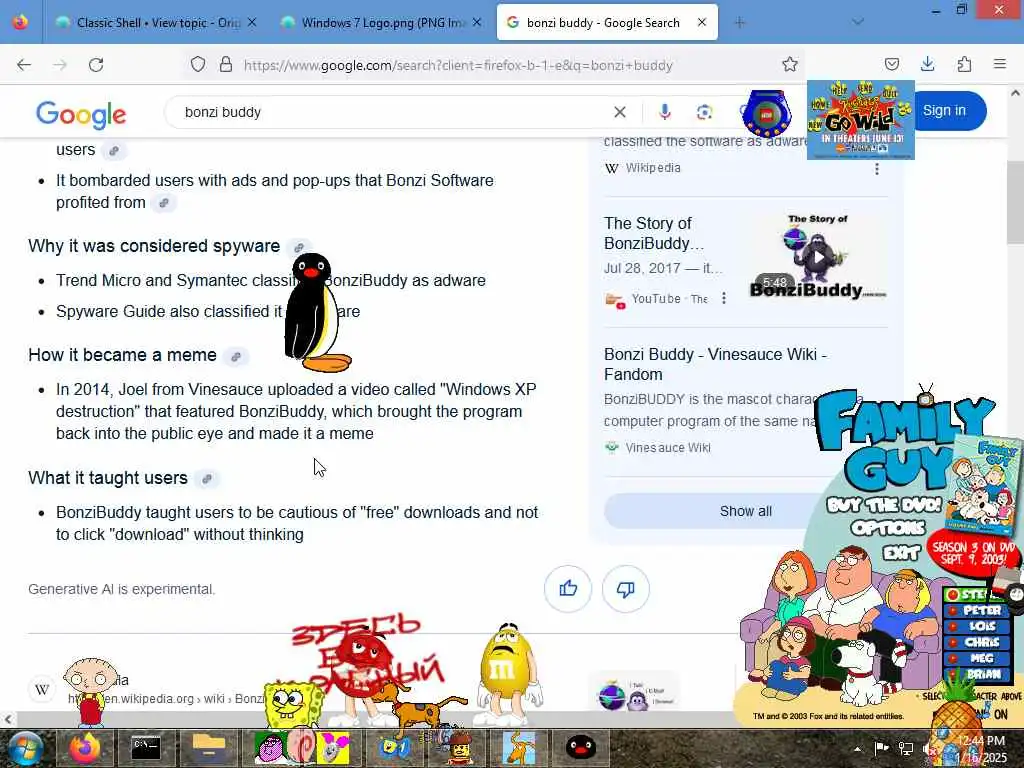This screenshot has height=768, width=1024.
Task: Click the Go Wild movie ad banner
Action: tap(861, 120)
